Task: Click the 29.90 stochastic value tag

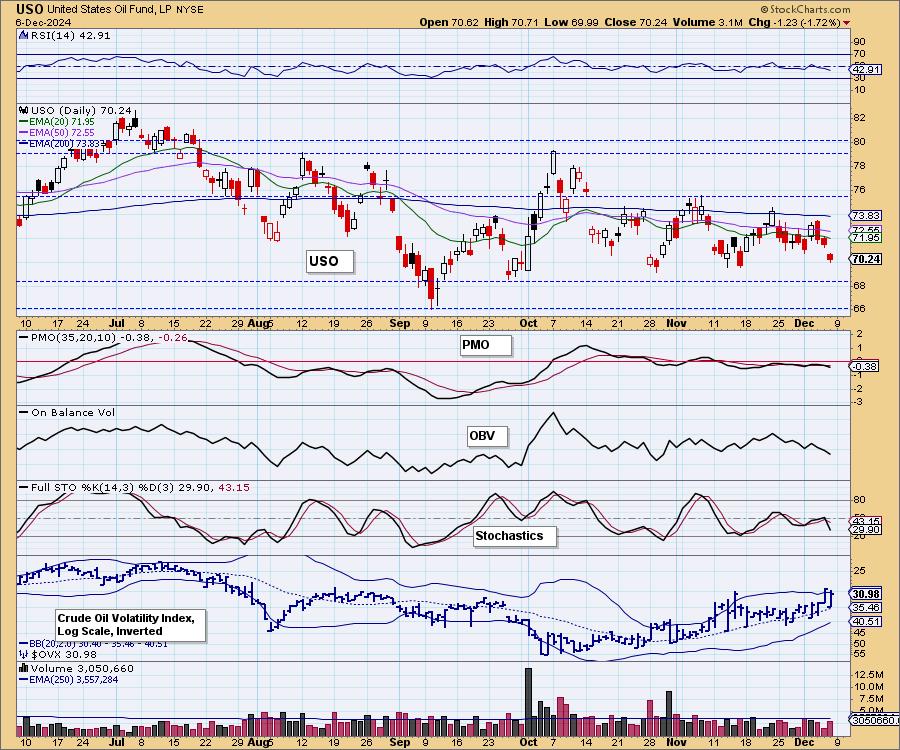Action: pos(866,530)
